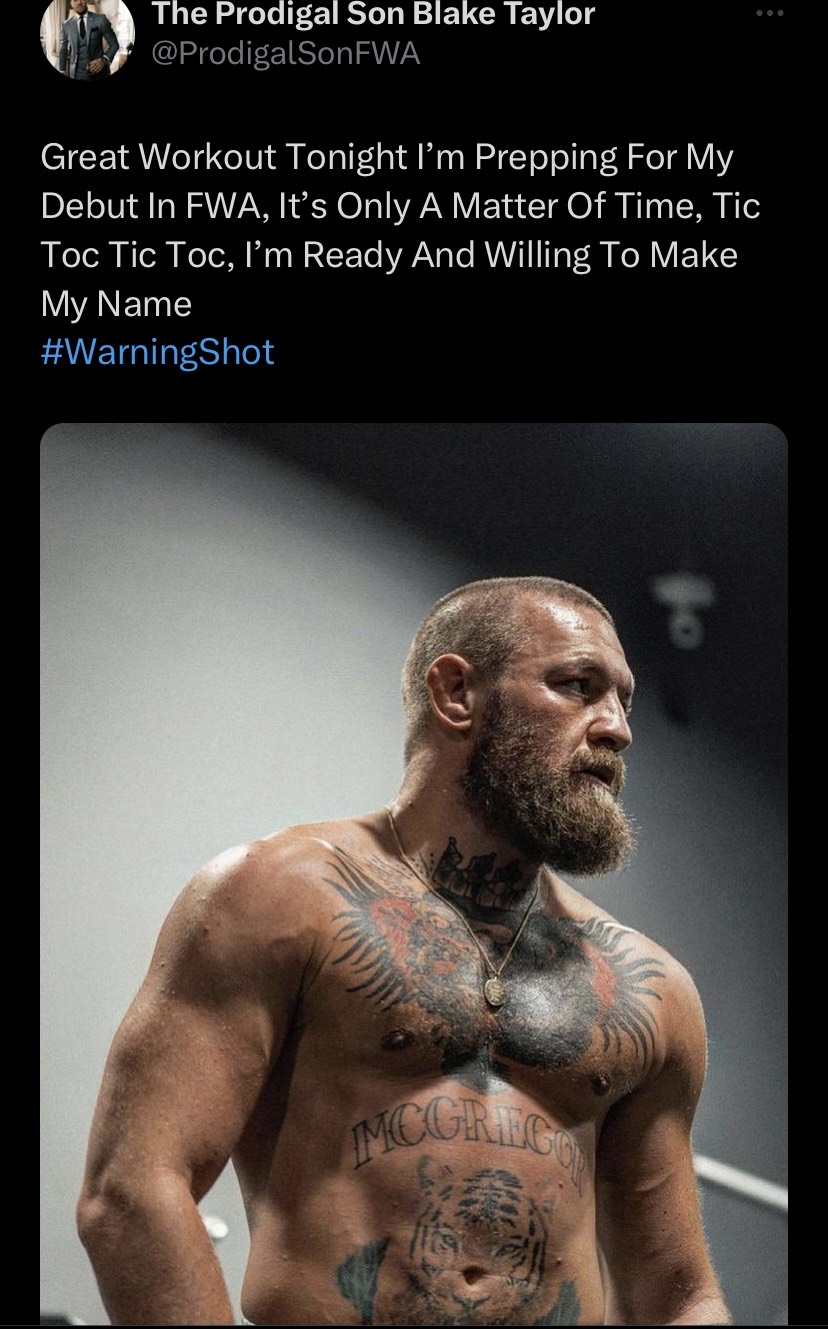Image resolution: width=828 pixels, height=1329 pixels.
Task: Click the word "FWA" in the tweet body
Action: 219,206
